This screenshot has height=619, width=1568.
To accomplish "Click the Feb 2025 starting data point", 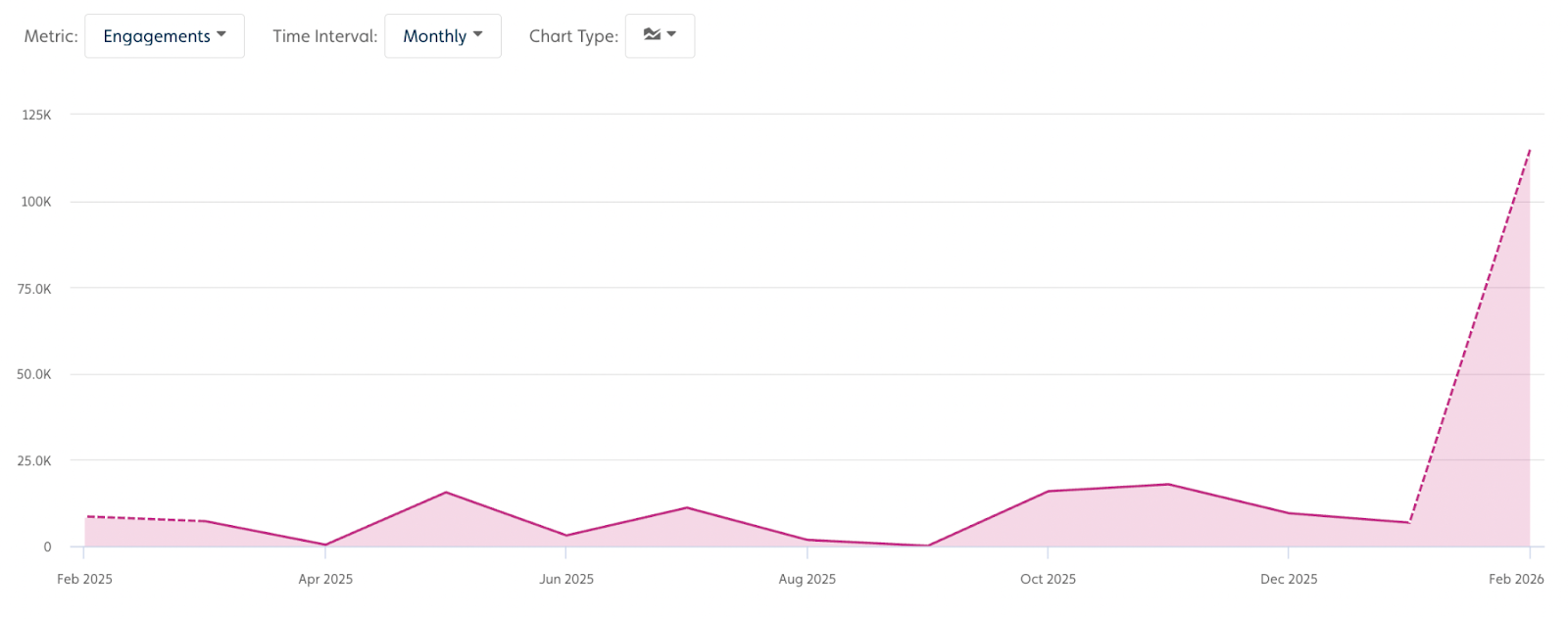I will coord(85,516).
